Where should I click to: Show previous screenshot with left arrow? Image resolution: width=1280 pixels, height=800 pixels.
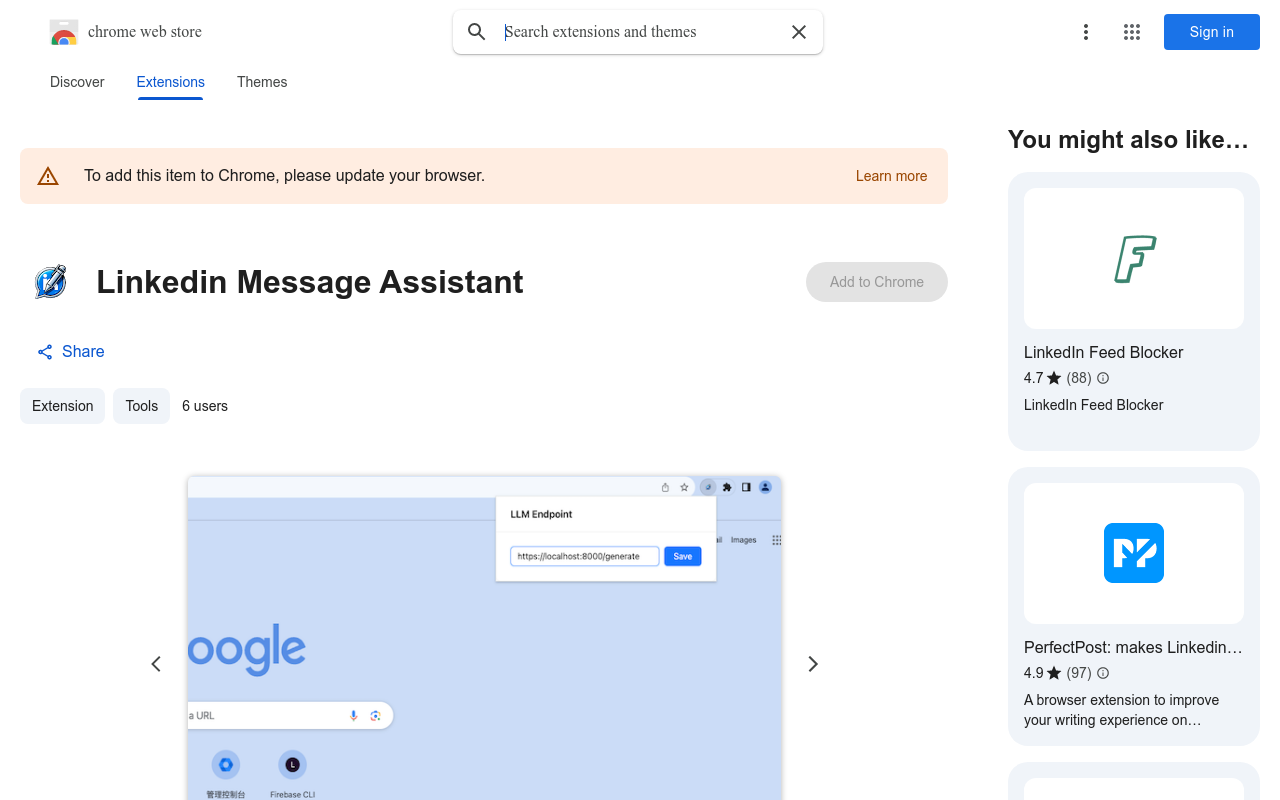pyautogui.click(x=156, y=664)
